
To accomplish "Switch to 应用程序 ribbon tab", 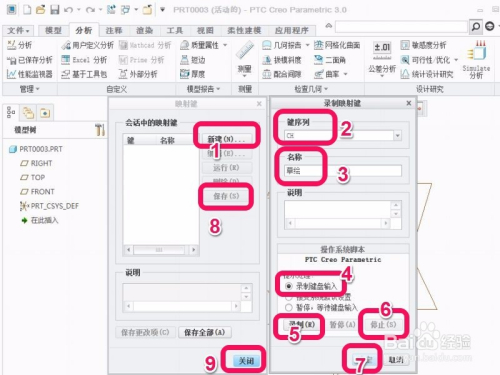I will (291, 30).
